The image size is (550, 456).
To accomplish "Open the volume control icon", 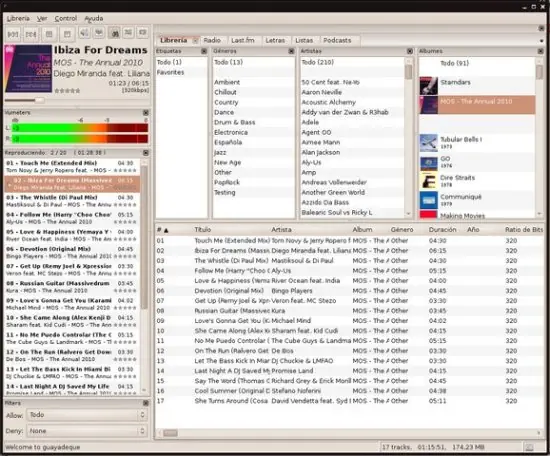I will click(84, 33).
